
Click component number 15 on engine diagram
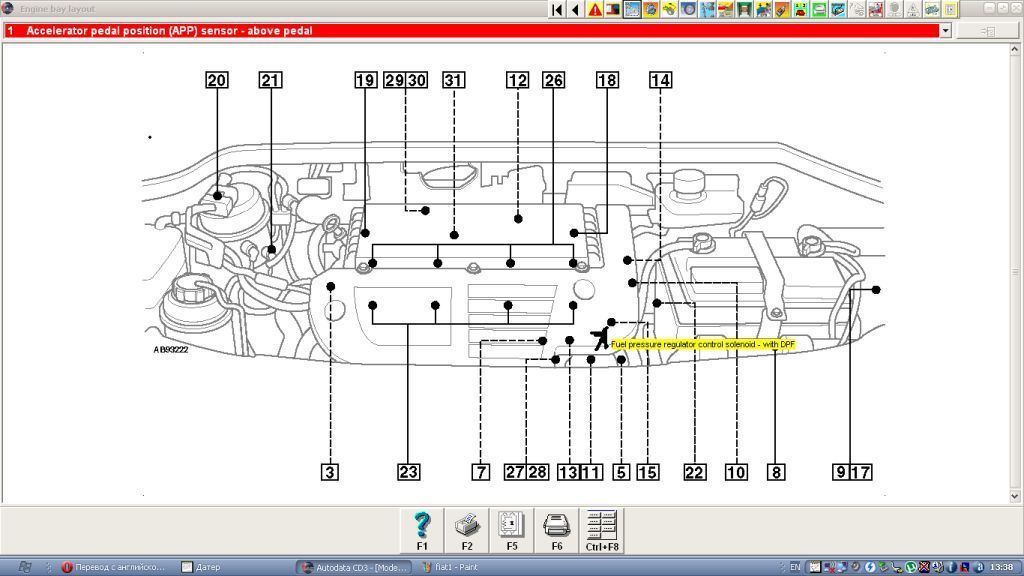[x=648, y=472]
